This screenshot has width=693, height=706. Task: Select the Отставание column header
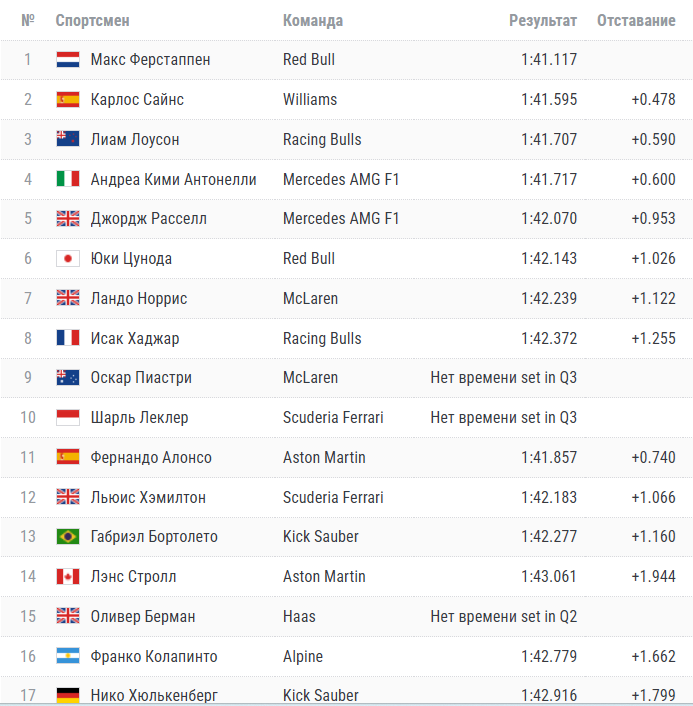point(636,21)
